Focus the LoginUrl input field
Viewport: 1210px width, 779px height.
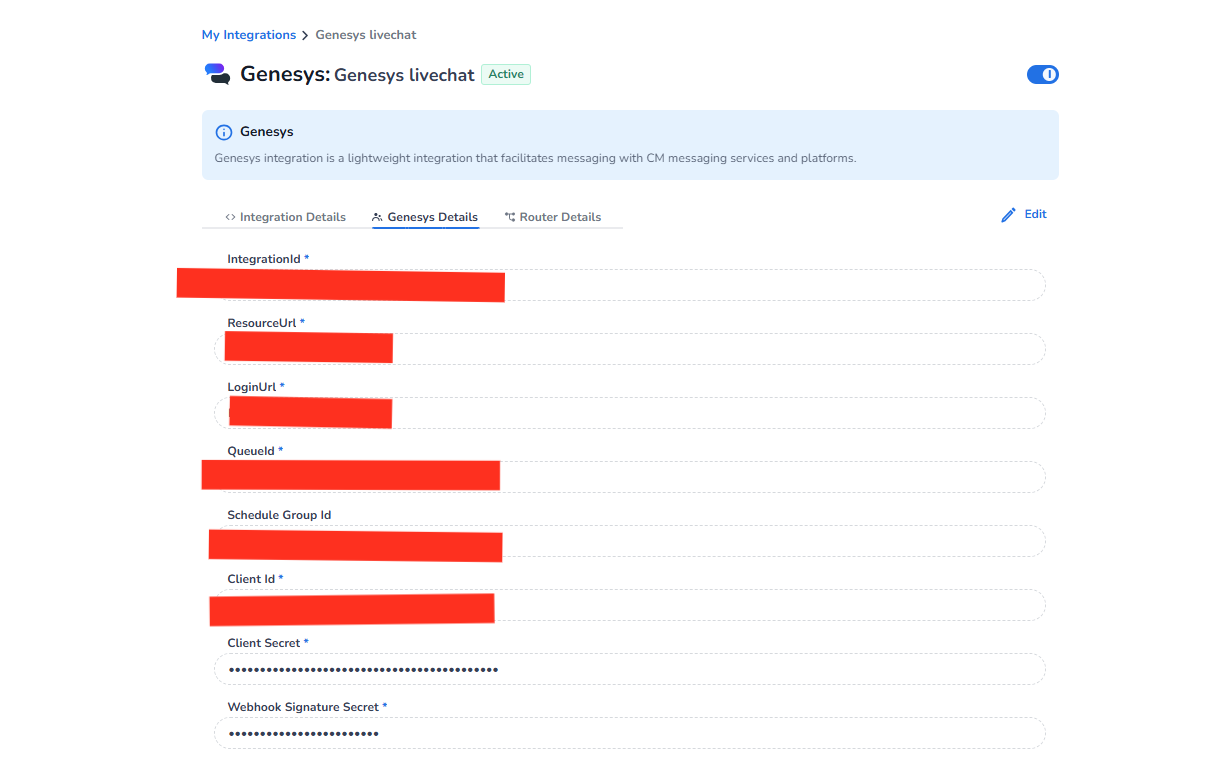[x=630, y=413]
